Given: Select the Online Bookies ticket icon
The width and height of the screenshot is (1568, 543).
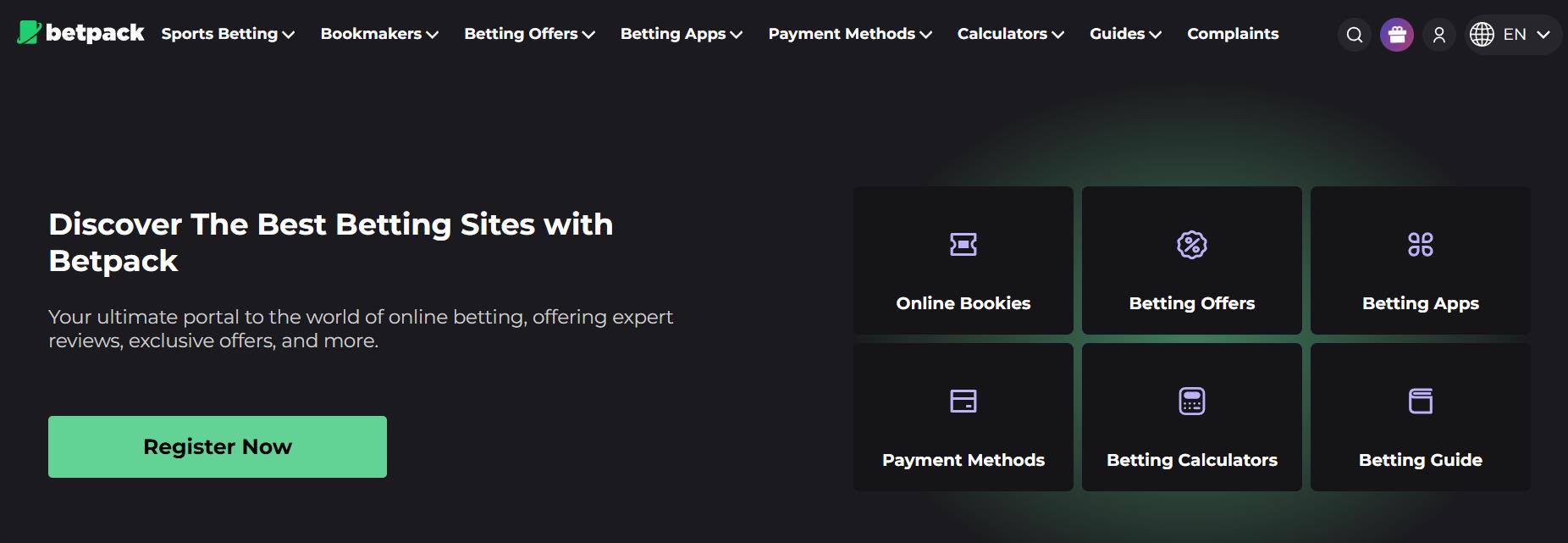Looking at the screenshot, I should tap(963, 245).
